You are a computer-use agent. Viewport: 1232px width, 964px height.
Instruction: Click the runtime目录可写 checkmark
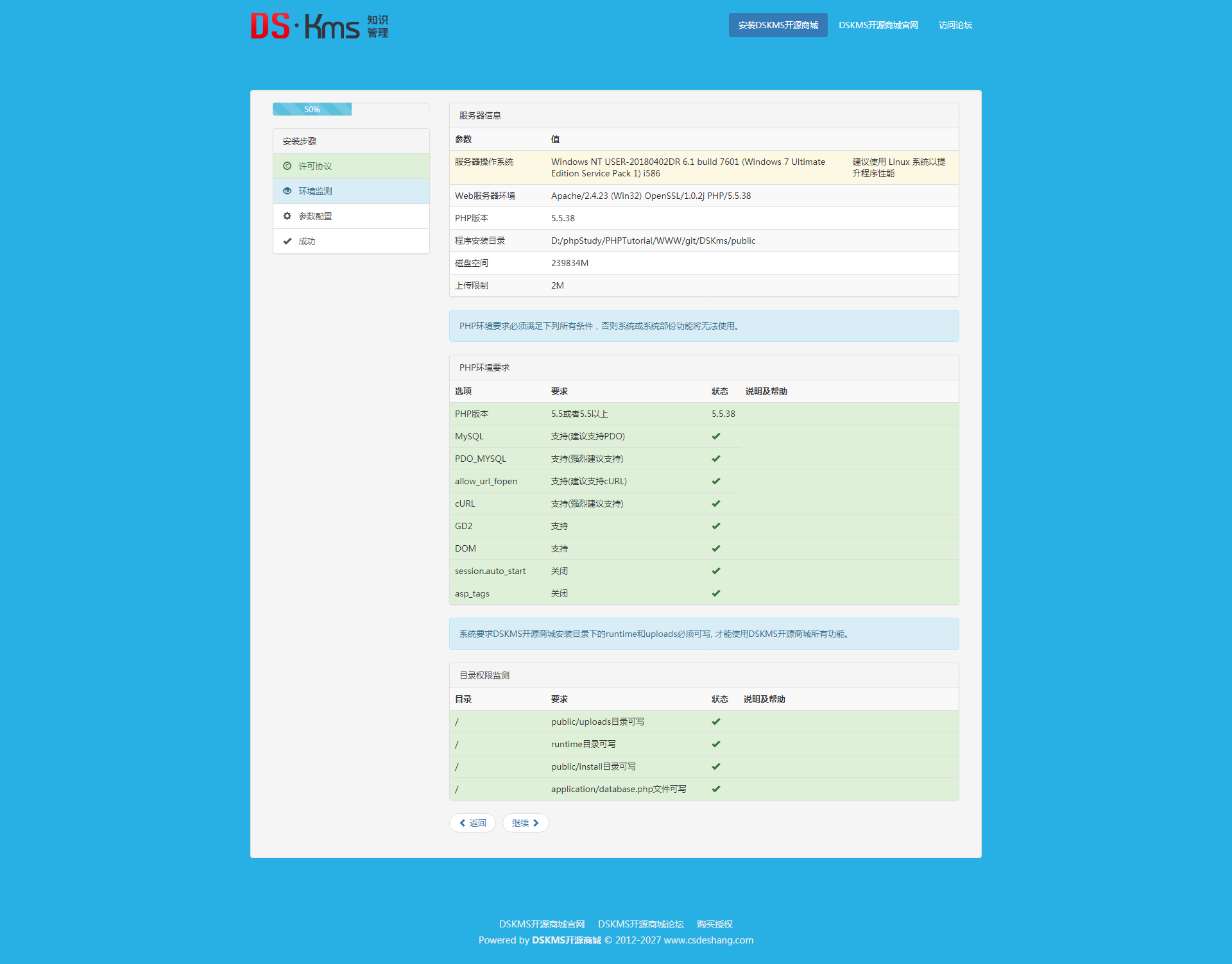pyautogui.click(x=716, y=744)
